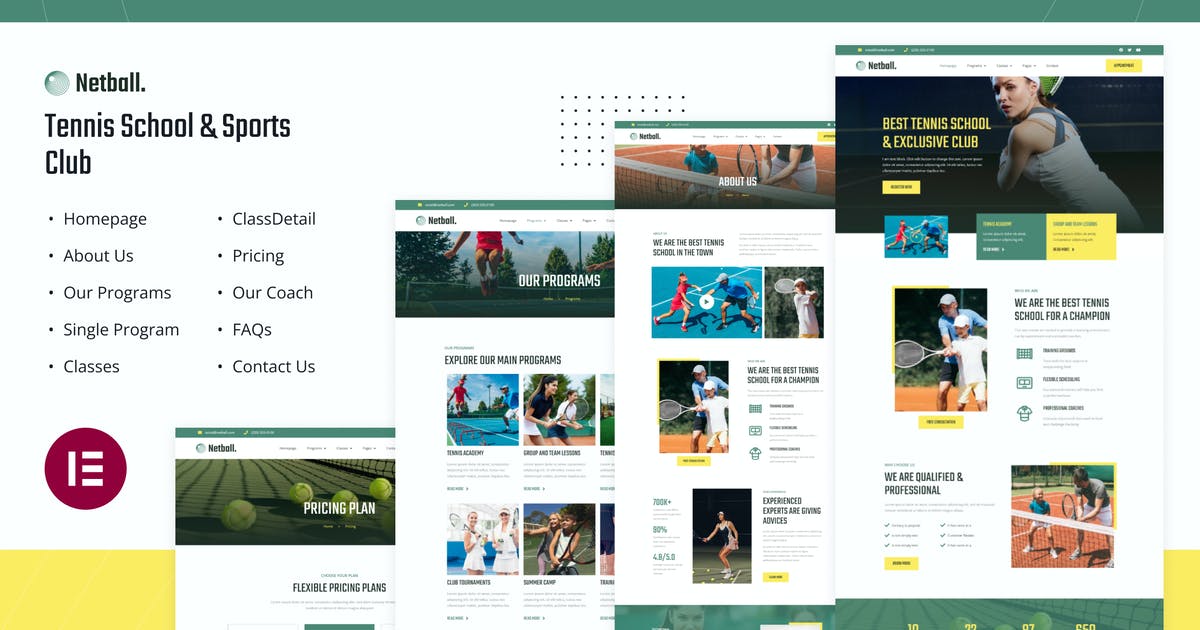1200x630 pixels.
Task: Click the doubles players thumbnail below the hero
Action: (916, 236)
